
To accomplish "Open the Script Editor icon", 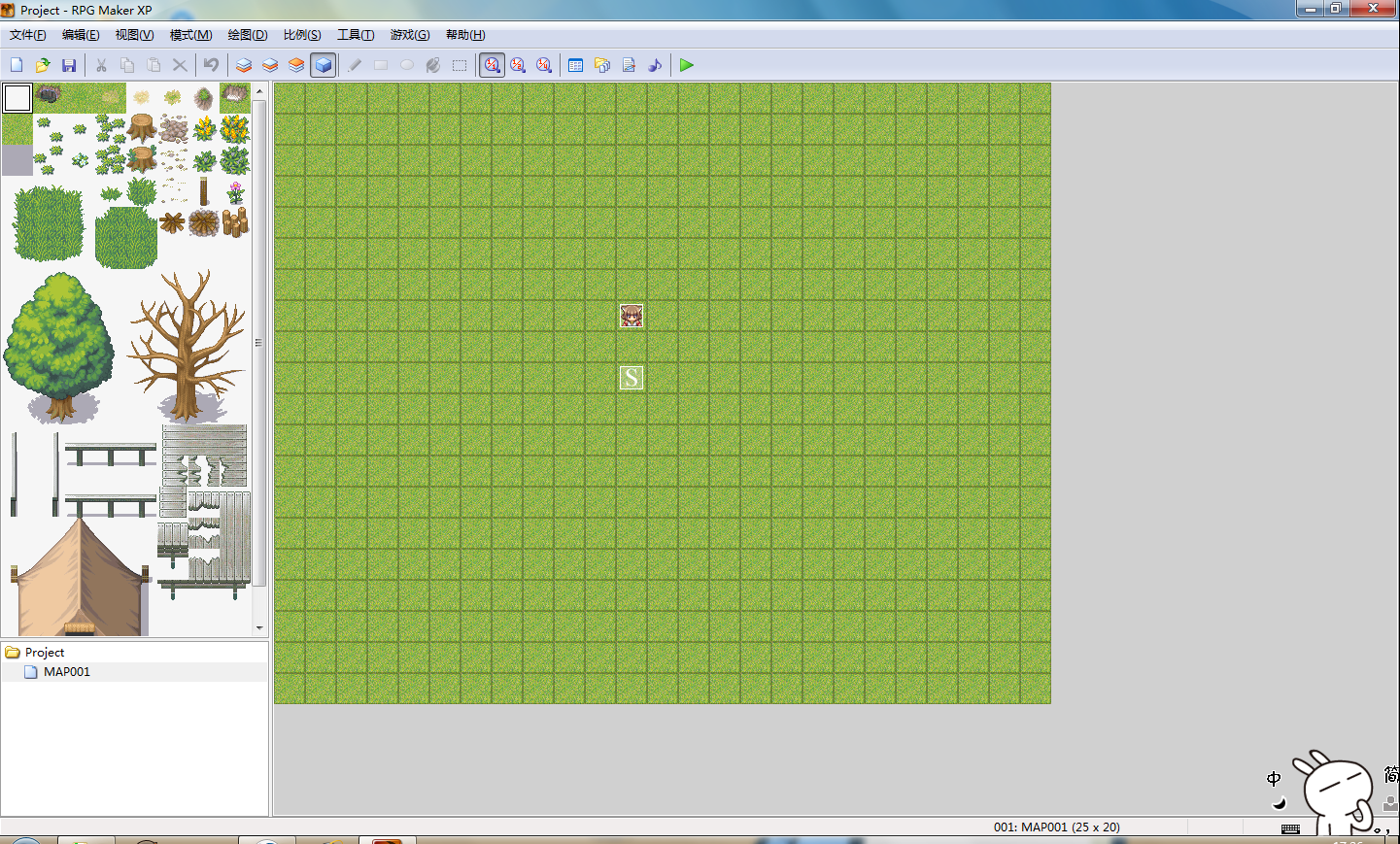I will (629, 65).
